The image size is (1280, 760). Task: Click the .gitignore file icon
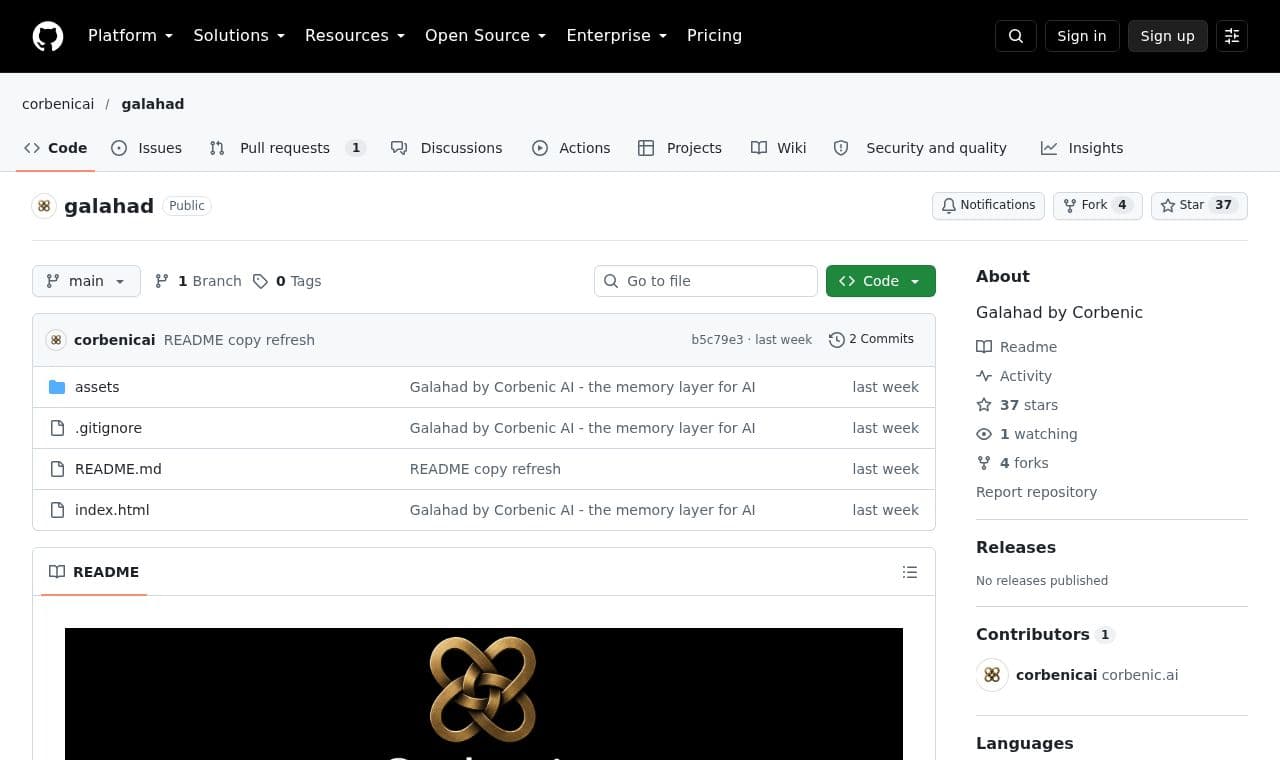tap(57, 428)
